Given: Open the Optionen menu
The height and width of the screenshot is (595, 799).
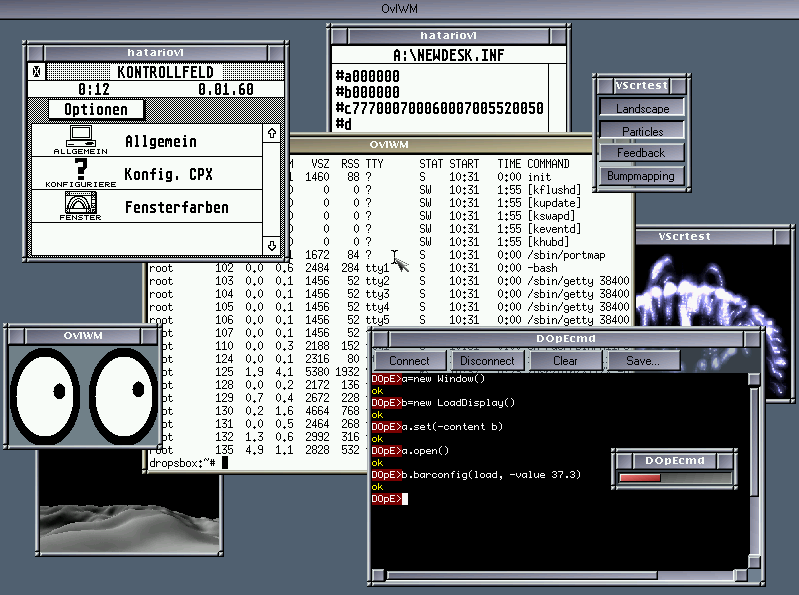Looking at the screenshot, I should [96, 110].
